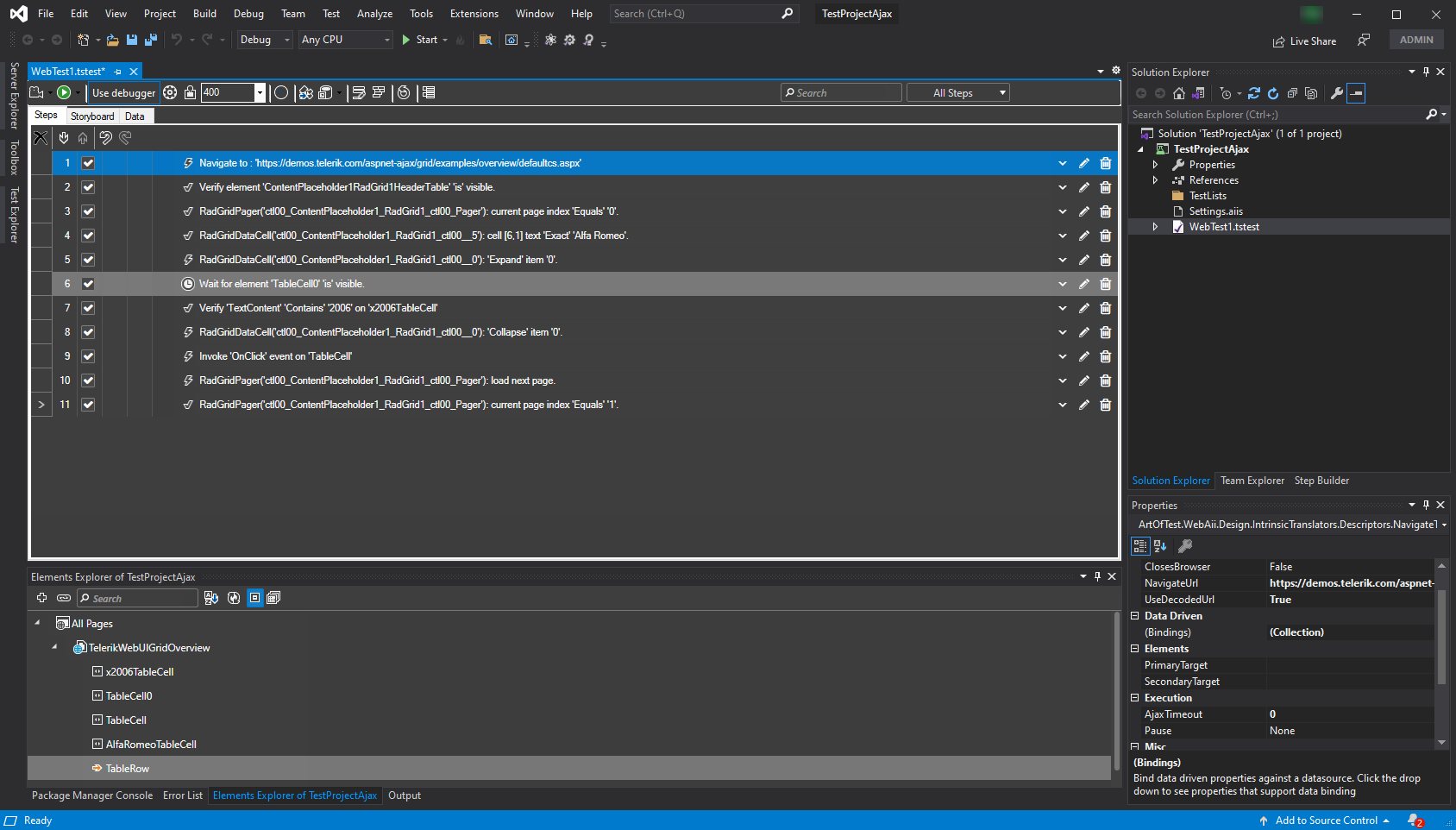Edit step 7 with its pencil icon

tap(1084, 308)
